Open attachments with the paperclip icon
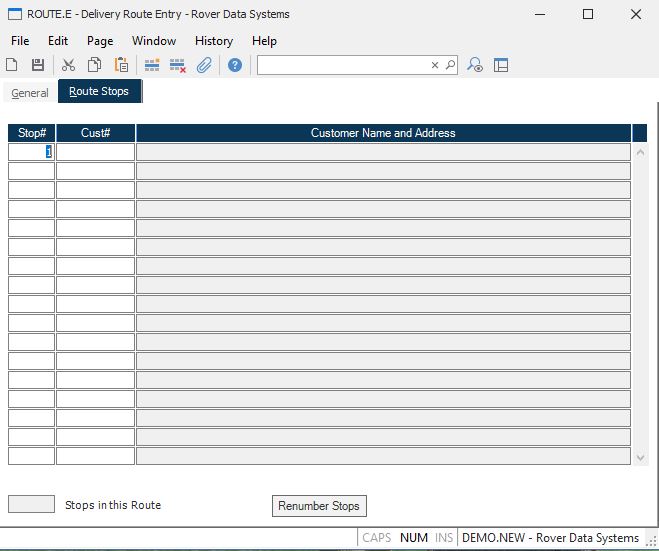 pos(204,65)
